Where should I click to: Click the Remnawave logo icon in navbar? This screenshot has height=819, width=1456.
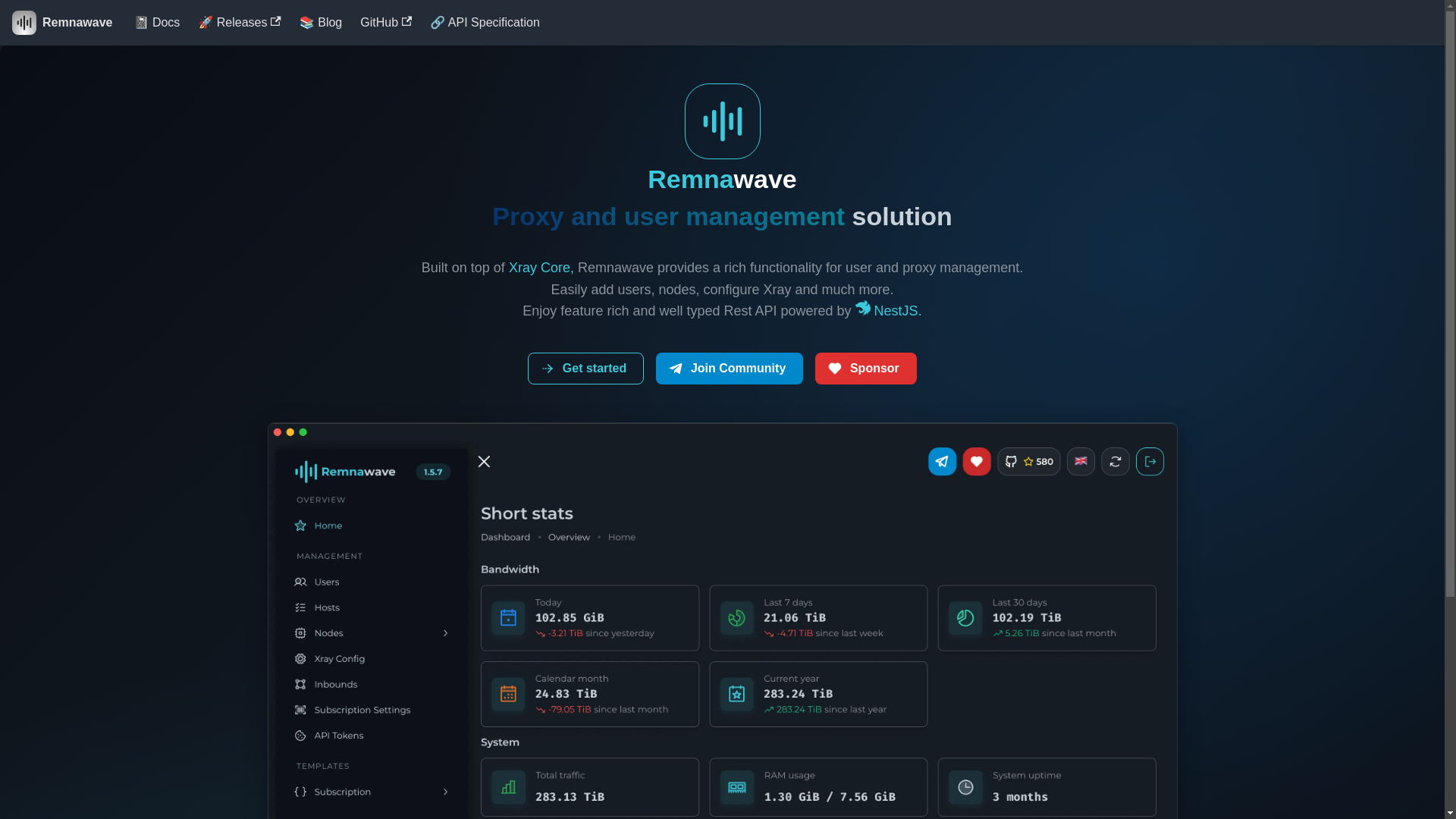click(x=24, y=23)
